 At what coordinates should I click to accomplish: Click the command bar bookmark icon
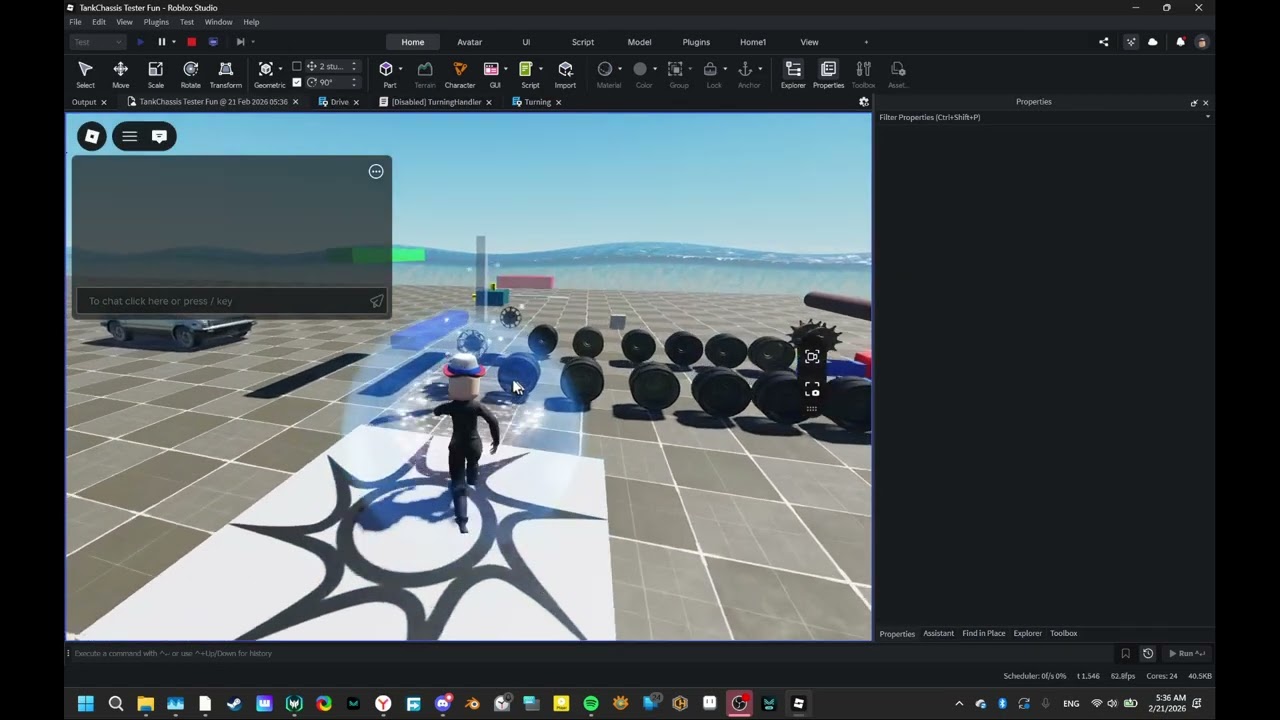(1125, 653)
